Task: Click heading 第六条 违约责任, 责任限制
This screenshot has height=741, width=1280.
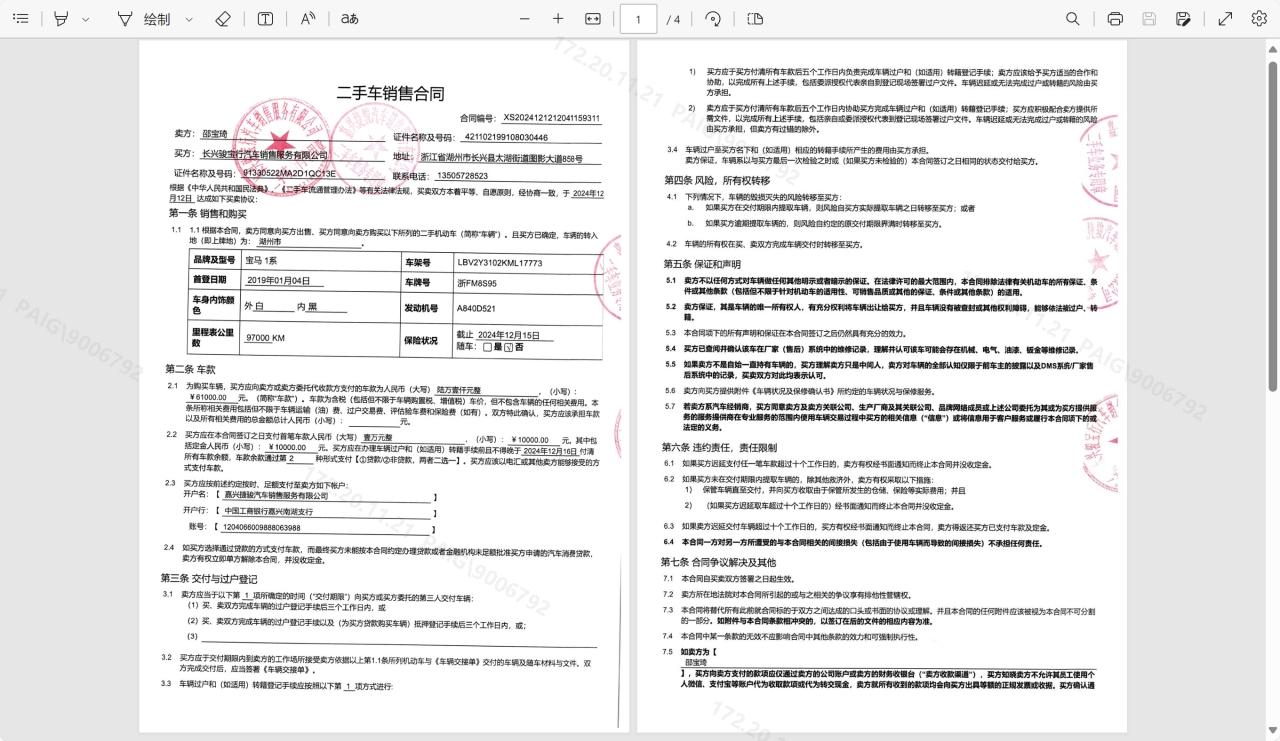Action: click(719, 447)
